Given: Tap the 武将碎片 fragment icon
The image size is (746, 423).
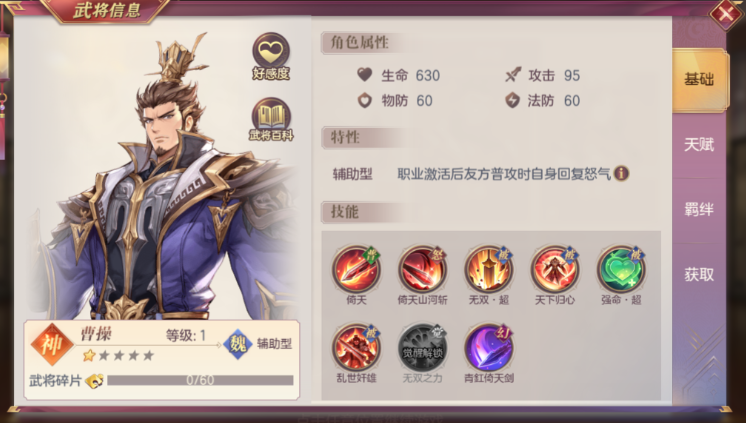Looking at the screenshot, I should click(x=94, y=381).
